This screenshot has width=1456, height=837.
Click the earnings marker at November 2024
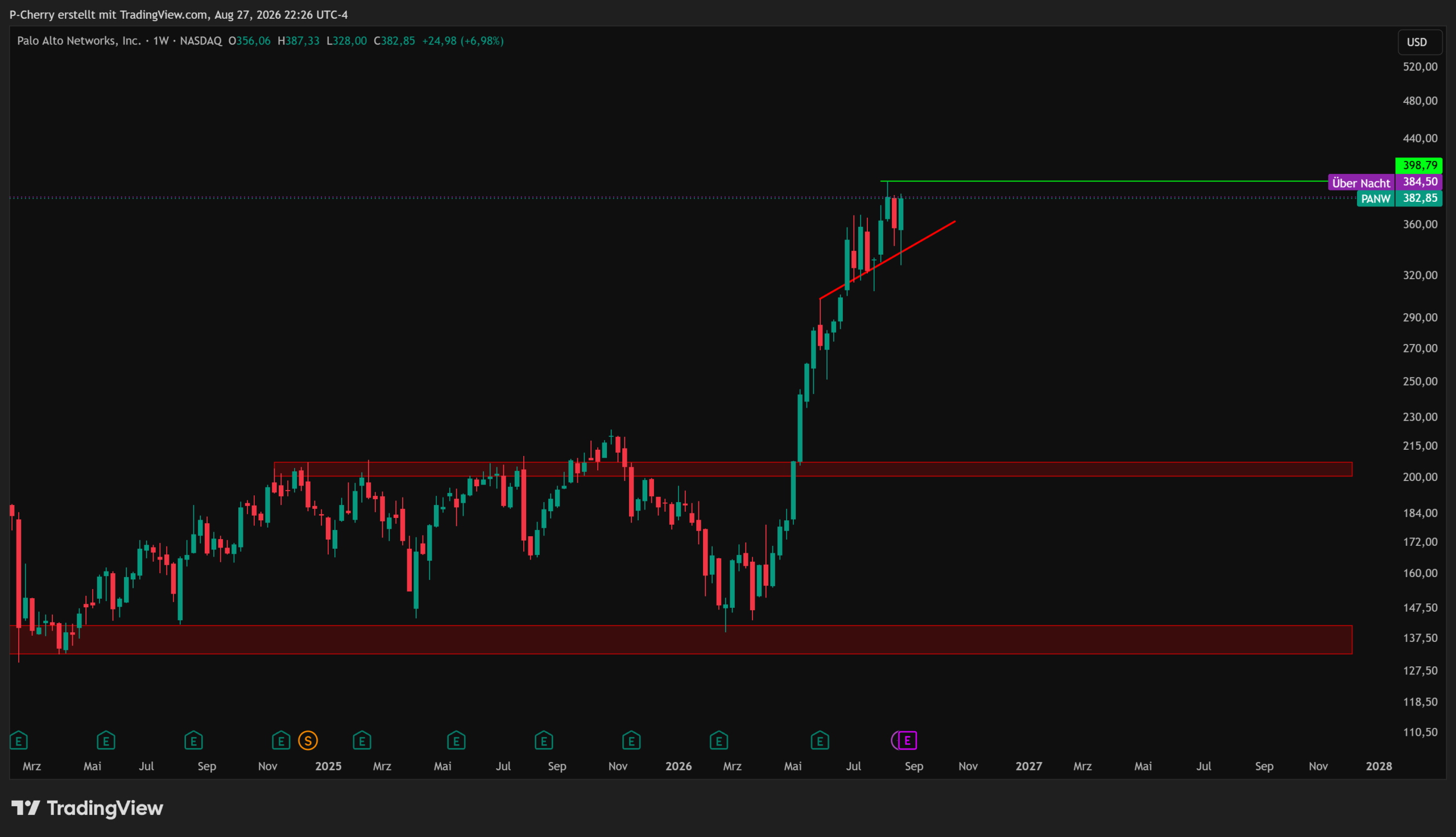(281, 740)
